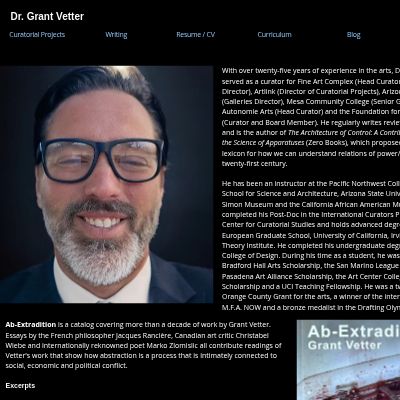Open the Ab-Extradition book cover image
Viewport: 400px width, 400px height.
coord(348,360)
